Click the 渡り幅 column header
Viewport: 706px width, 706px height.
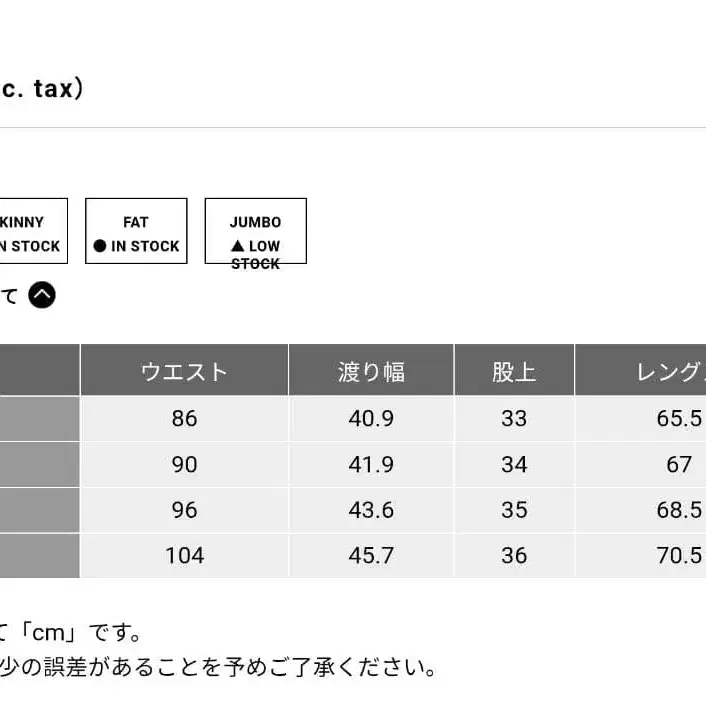click(371, 372)
